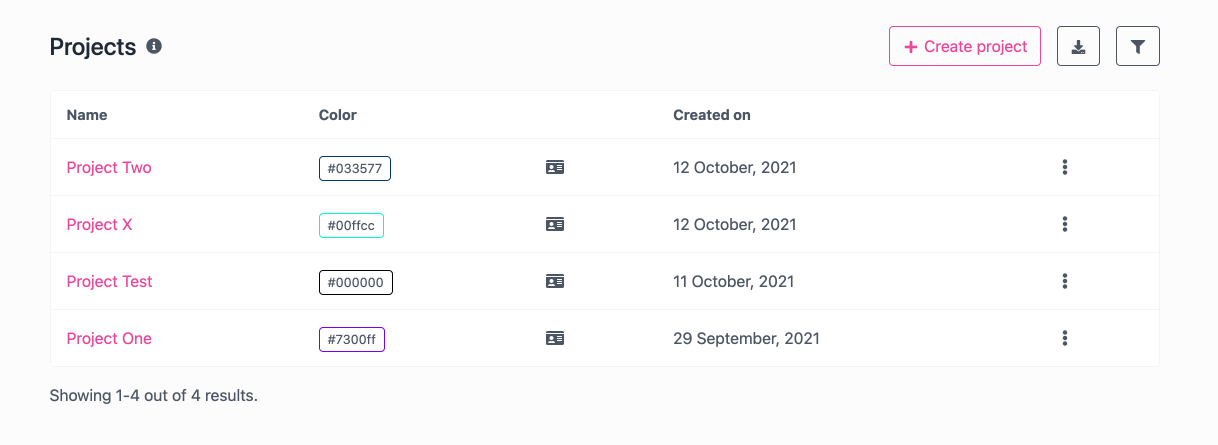Open the Project Test link
The width and height of the screenshot is (1218, 445).
pyautogui.click(x=109, y=282)
